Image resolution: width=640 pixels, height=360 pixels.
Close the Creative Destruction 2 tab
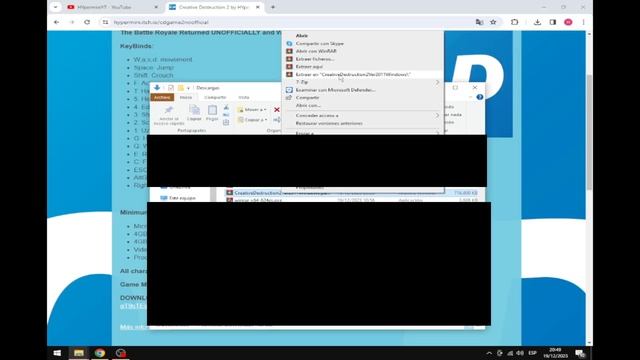pos(258,7)
